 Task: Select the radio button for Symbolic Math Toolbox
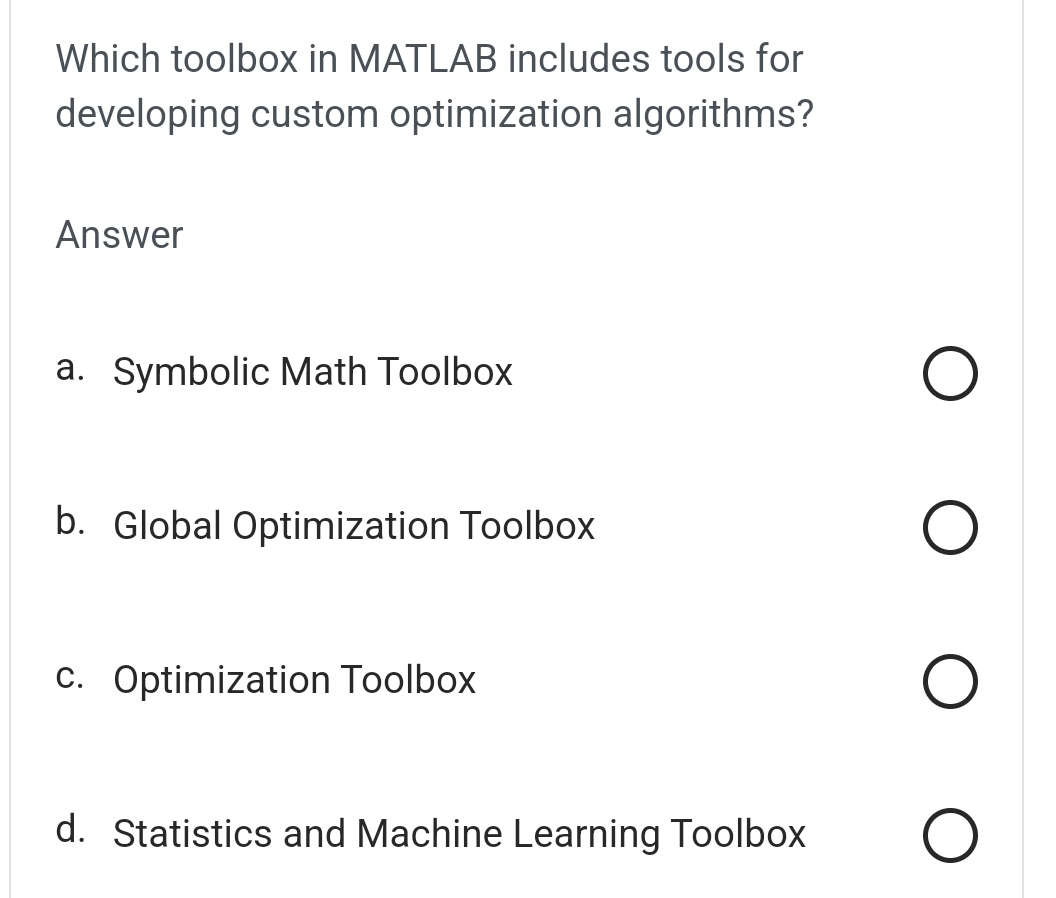click(949, 373)
